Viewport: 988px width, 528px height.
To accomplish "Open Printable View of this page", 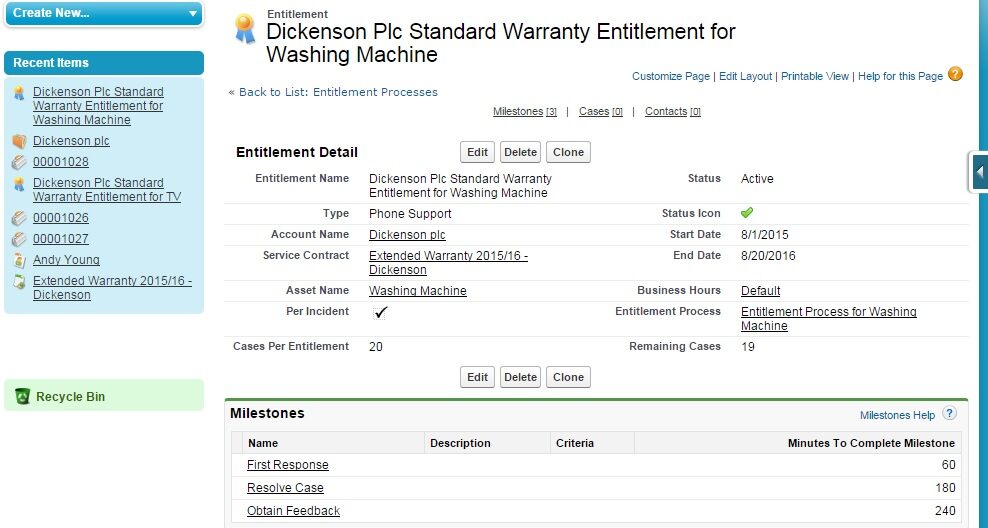I will (x=814, y=76).
